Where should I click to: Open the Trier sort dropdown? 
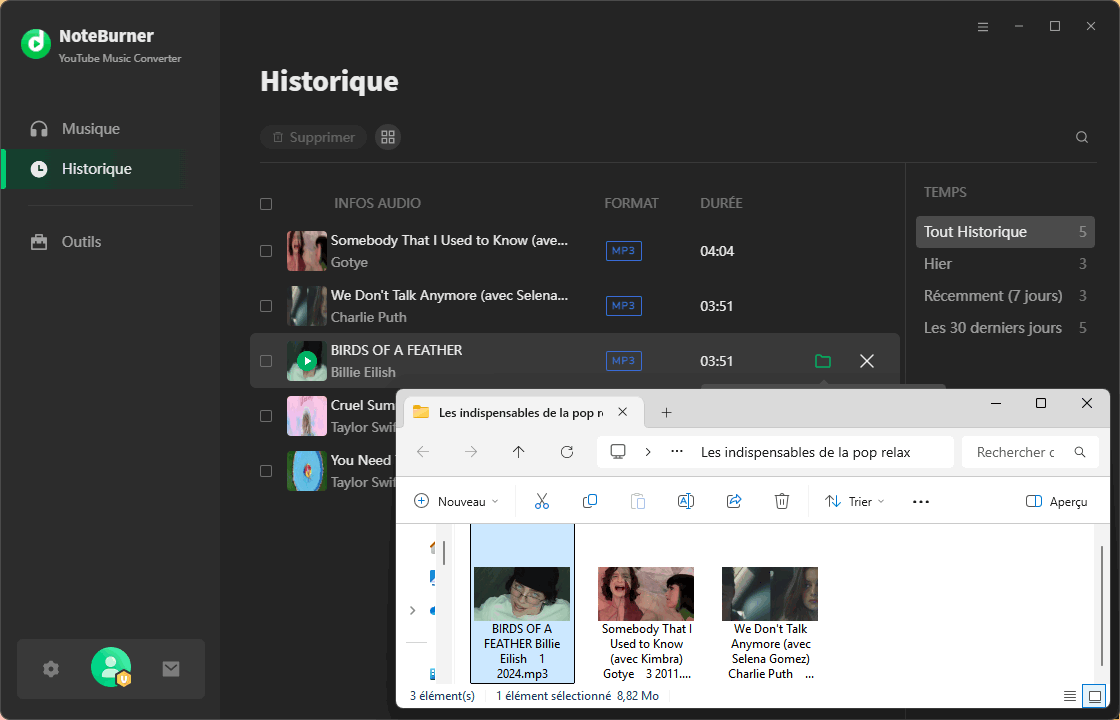[854, 501]
